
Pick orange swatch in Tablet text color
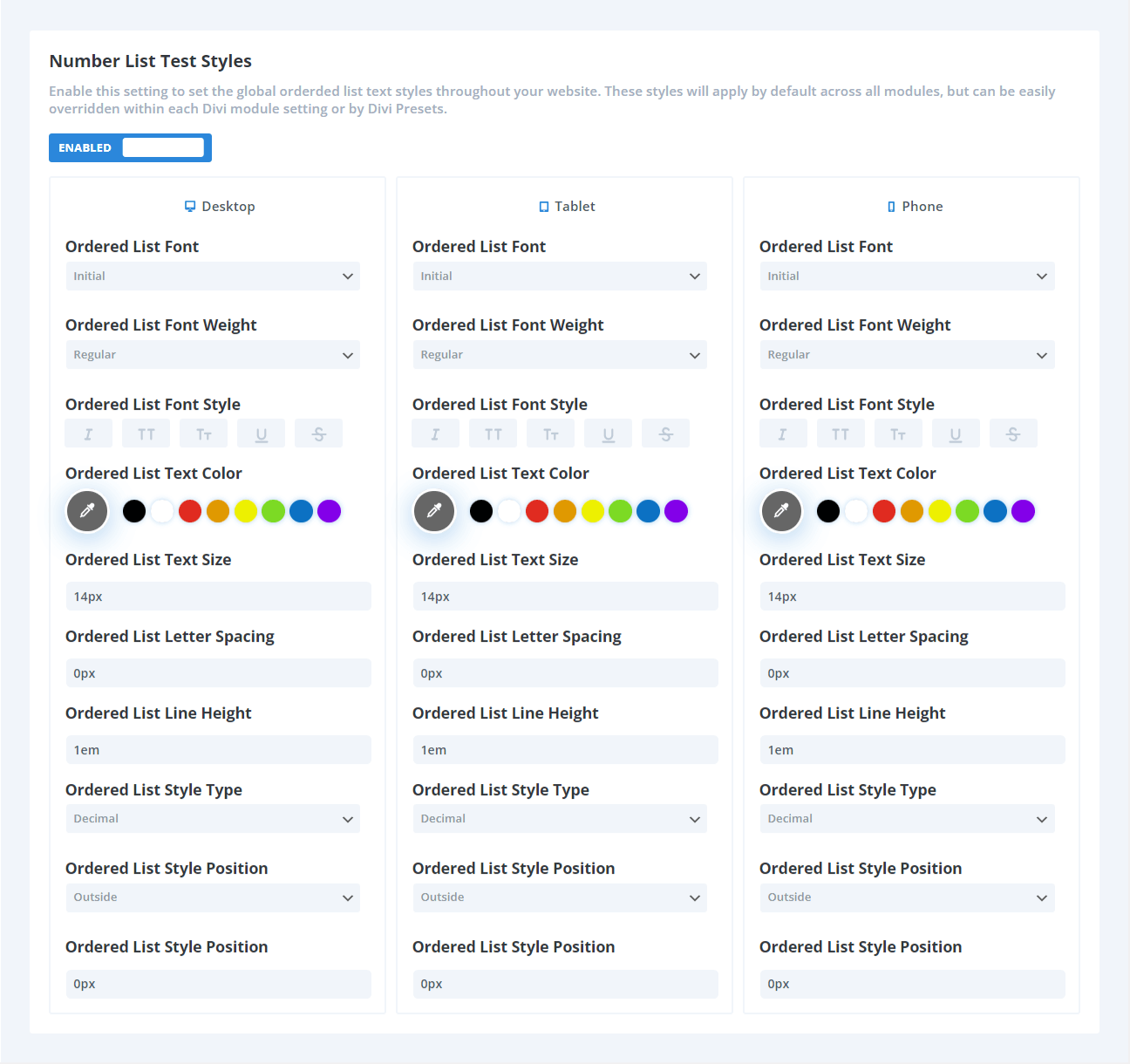(x=565, y=511)
